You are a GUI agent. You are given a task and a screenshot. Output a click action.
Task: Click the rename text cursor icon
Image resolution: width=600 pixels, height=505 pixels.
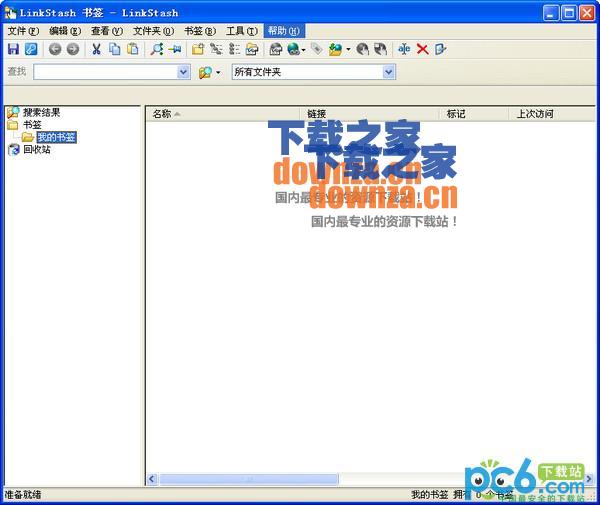coord(404,49)
